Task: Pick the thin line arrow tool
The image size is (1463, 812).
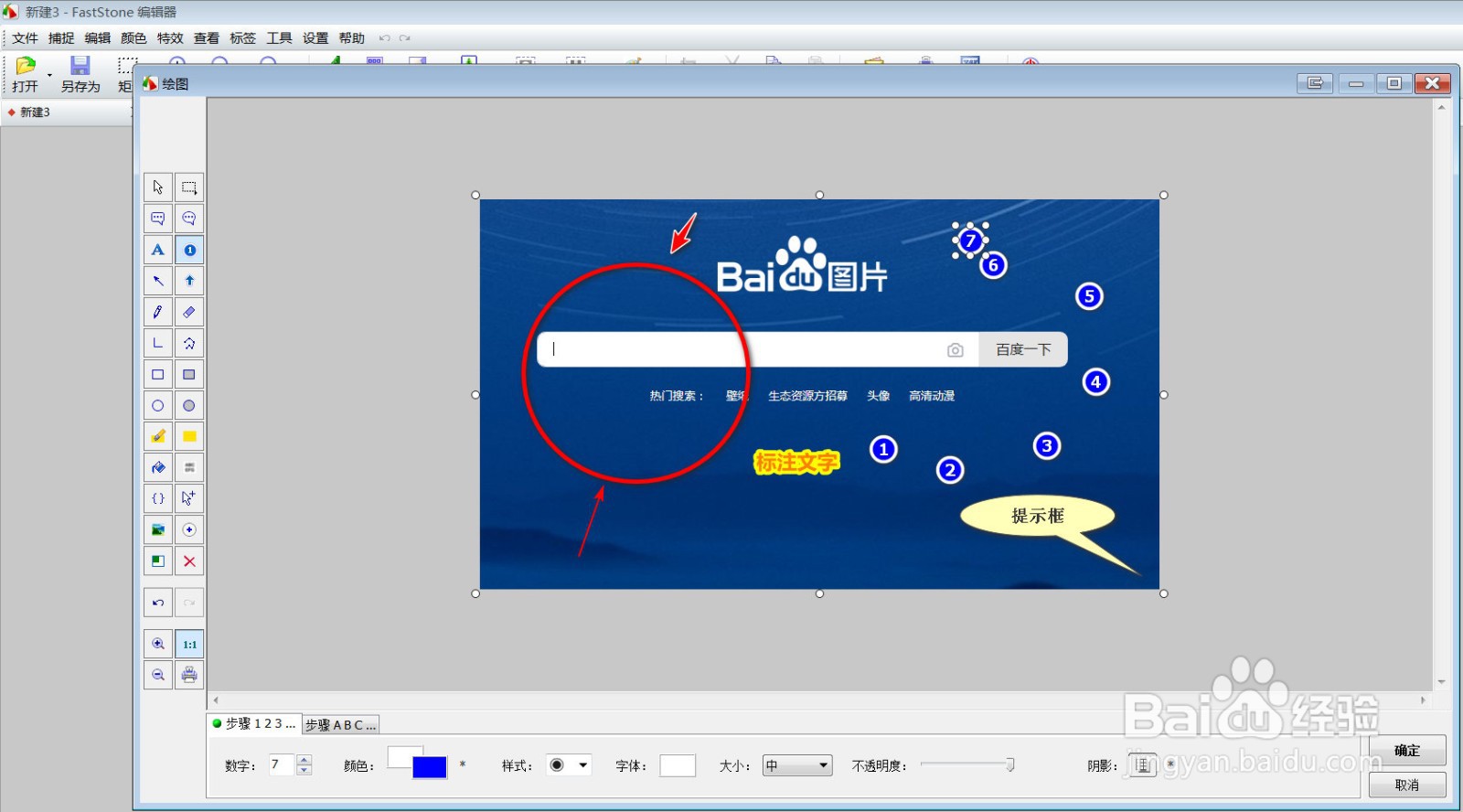Action: [157, 281]
